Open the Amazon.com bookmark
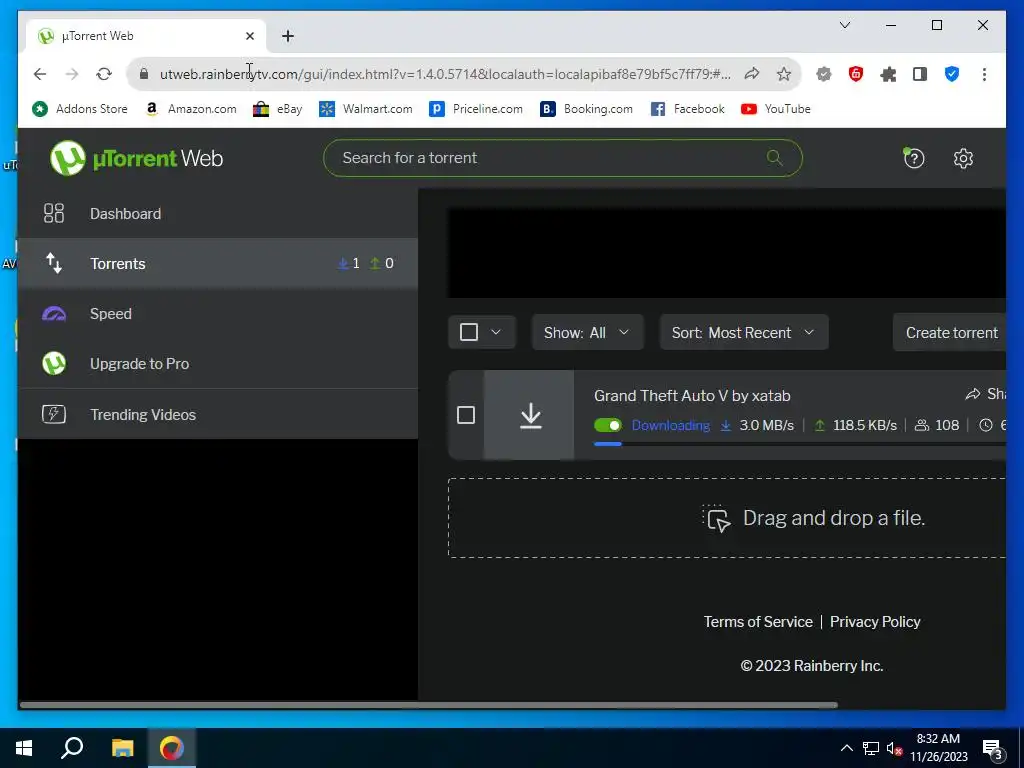The width and height of the screenshot is (1024, 768). click(x=191, y=109)
